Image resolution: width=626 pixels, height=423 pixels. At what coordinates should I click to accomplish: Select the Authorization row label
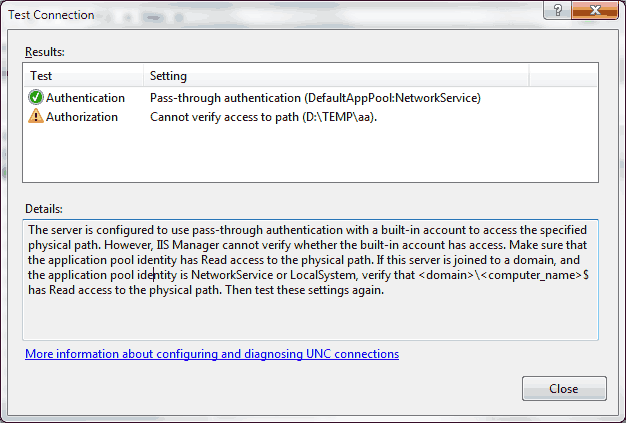(x=81, y=117)
